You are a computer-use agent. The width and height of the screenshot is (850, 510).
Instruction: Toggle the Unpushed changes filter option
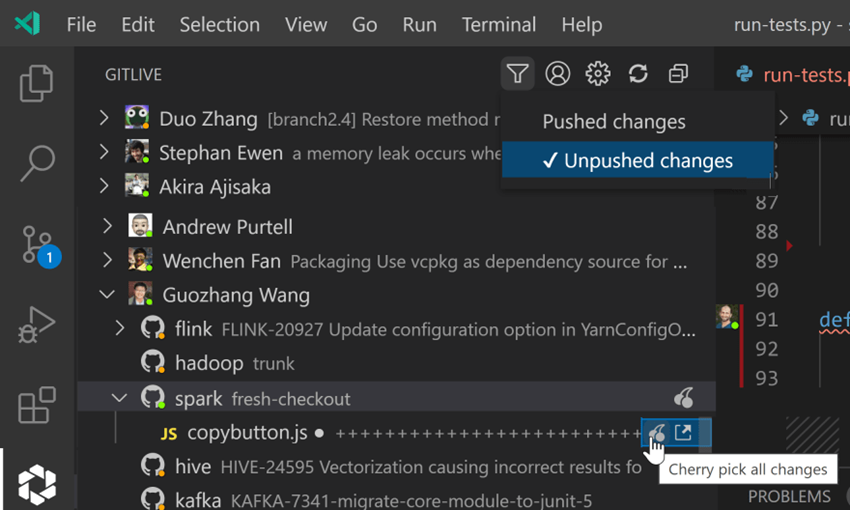(637, 161)
